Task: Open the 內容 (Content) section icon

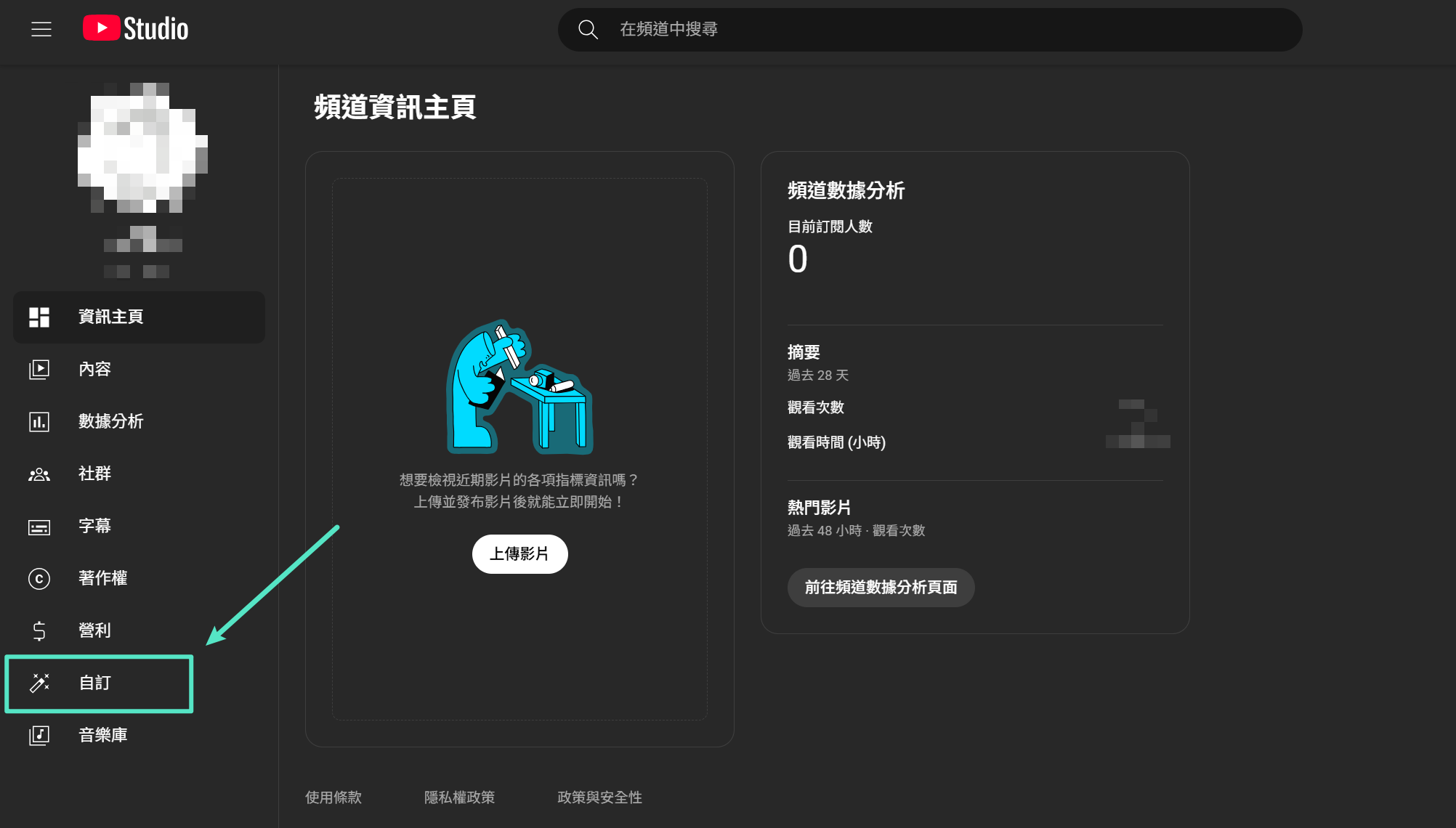Action: pos(39,369)
